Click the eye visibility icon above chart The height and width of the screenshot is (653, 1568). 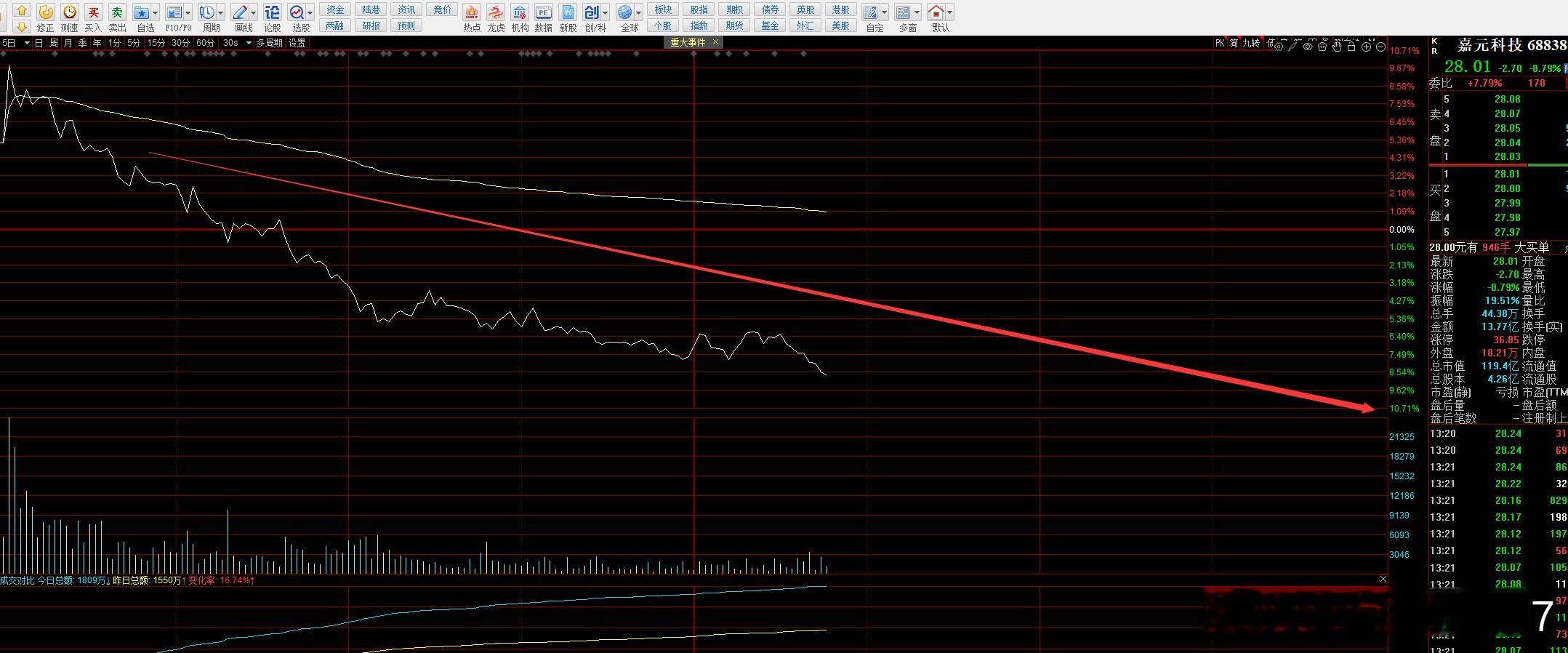tap(1308, 47)
